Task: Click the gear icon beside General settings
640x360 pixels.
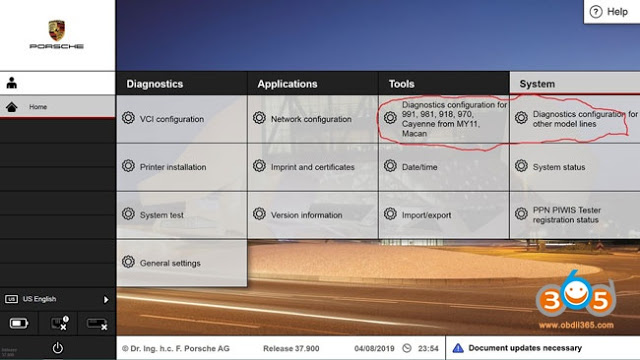Action: coord(128,262)
